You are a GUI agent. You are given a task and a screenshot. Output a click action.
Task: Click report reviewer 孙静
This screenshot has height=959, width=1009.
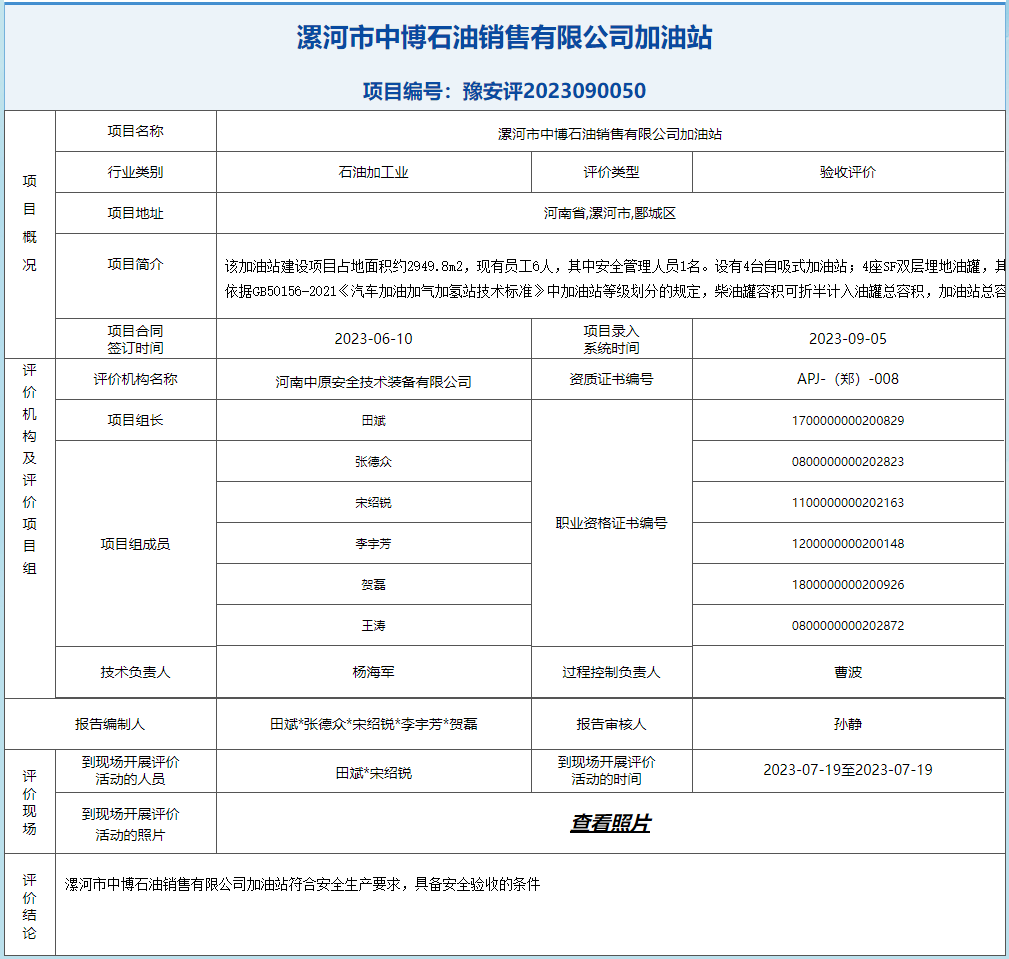847,724
